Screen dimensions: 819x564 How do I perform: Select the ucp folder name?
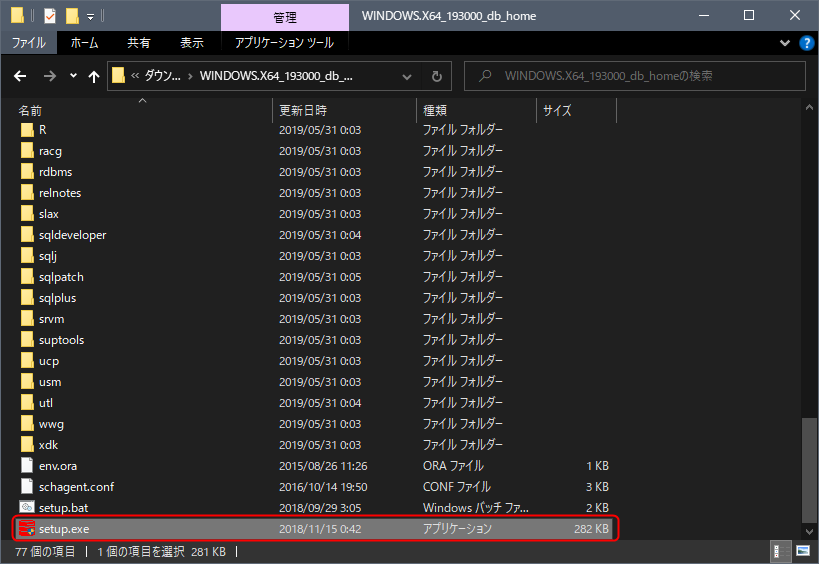pyautogui.click(x=49, y=361)
